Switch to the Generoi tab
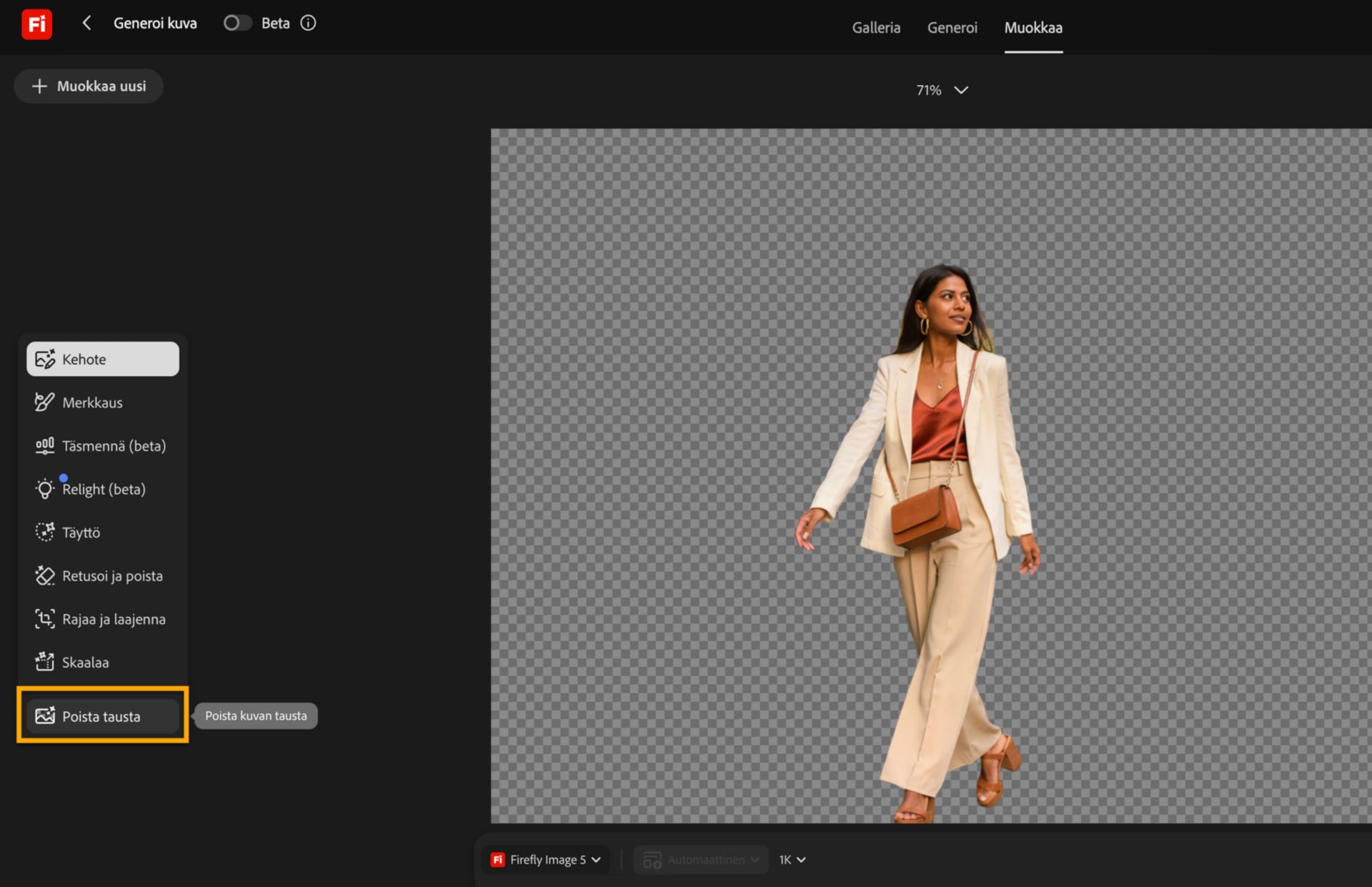This screenshot has width=1372, height=887. [952, 27]
